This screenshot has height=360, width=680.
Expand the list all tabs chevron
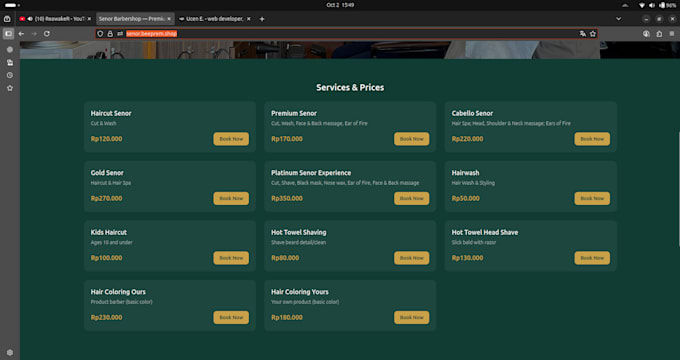(618, 19)
